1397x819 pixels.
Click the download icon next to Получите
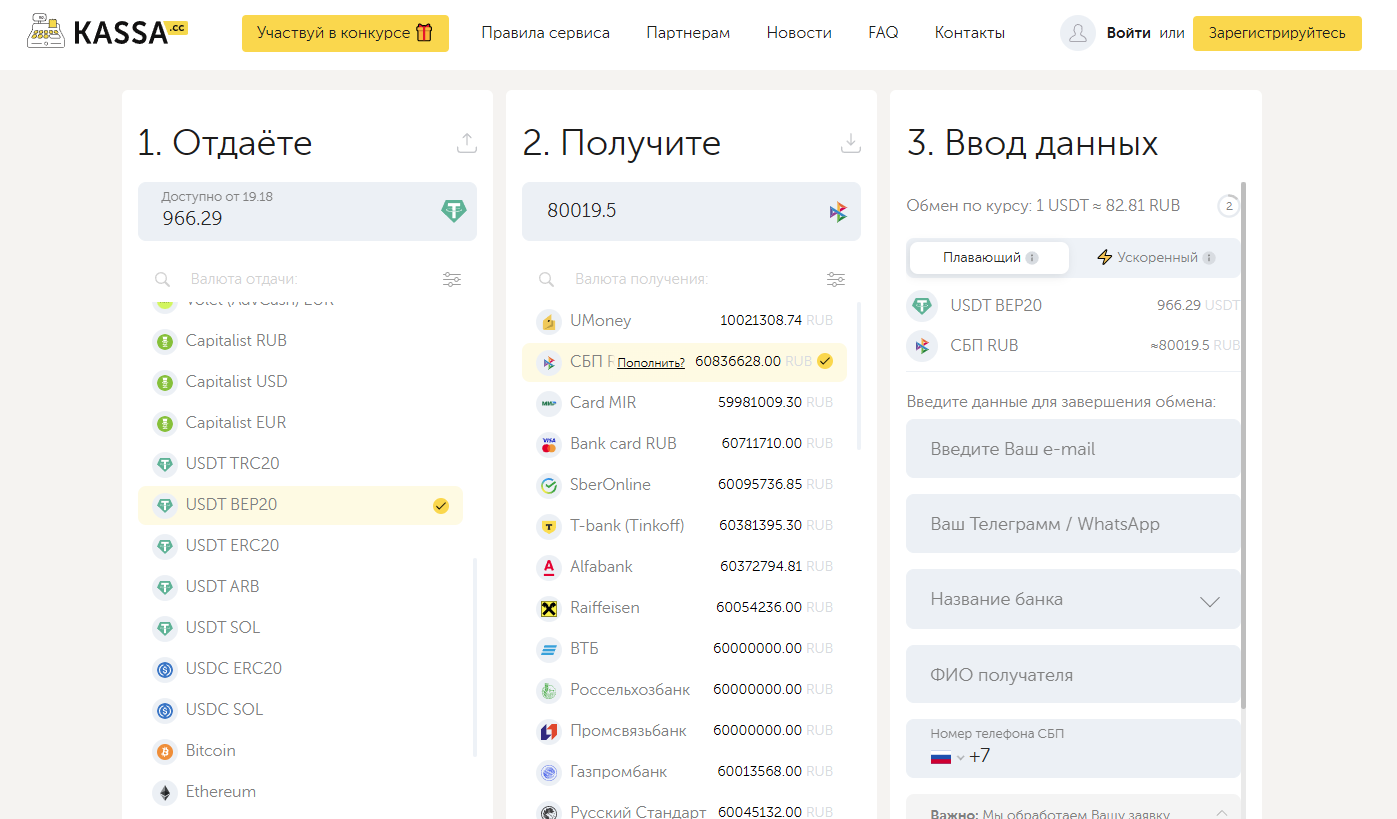(x=851, y=143)
